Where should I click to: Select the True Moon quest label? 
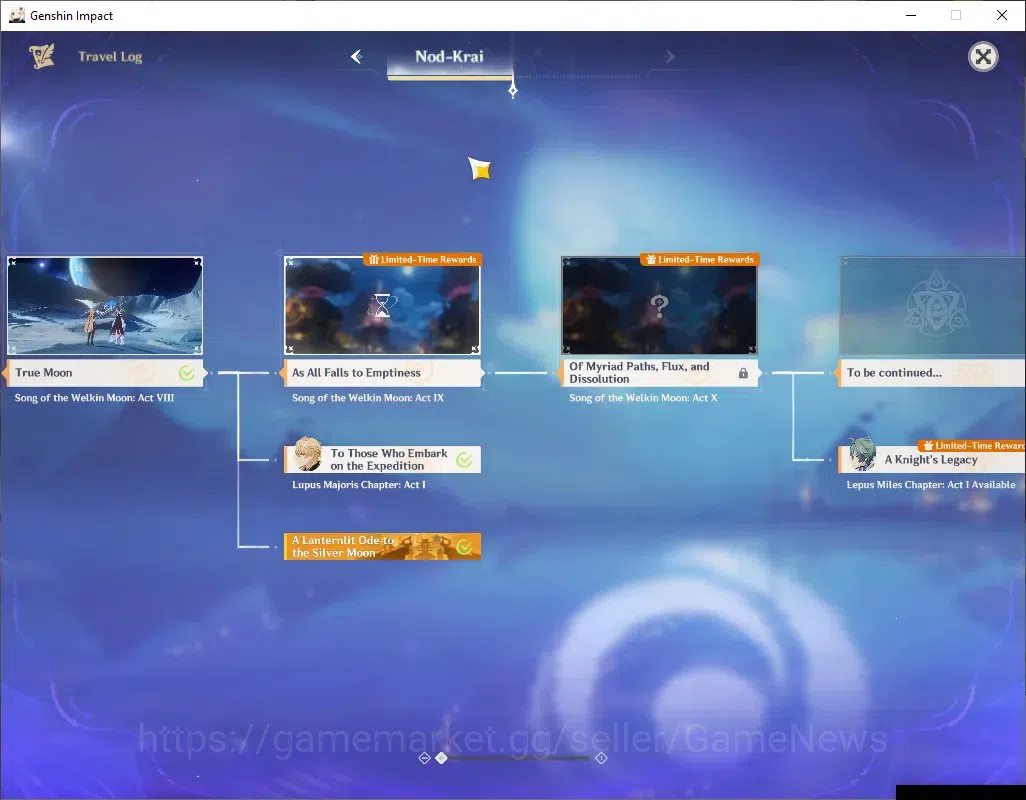[105, 373]
